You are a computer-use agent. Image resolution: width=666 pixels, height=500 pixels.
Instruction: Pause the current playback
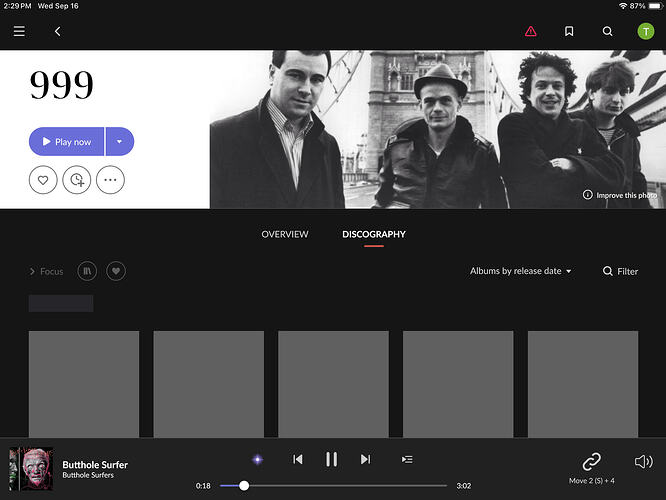tap(331, 459)
